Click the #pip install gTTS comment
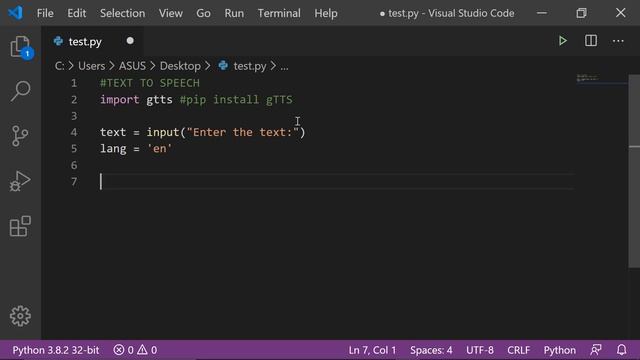 click(236, 100)
